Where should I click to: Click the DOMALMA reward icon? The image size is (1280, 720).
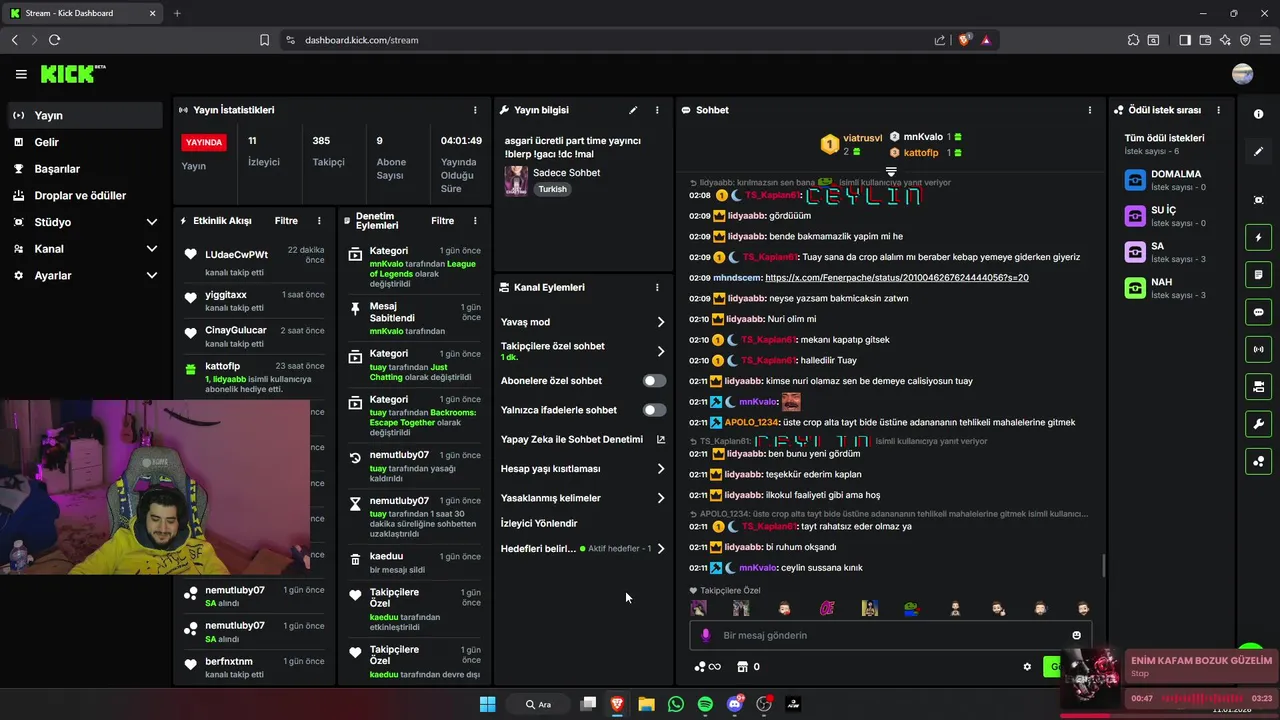click(x=1135, y=180)
